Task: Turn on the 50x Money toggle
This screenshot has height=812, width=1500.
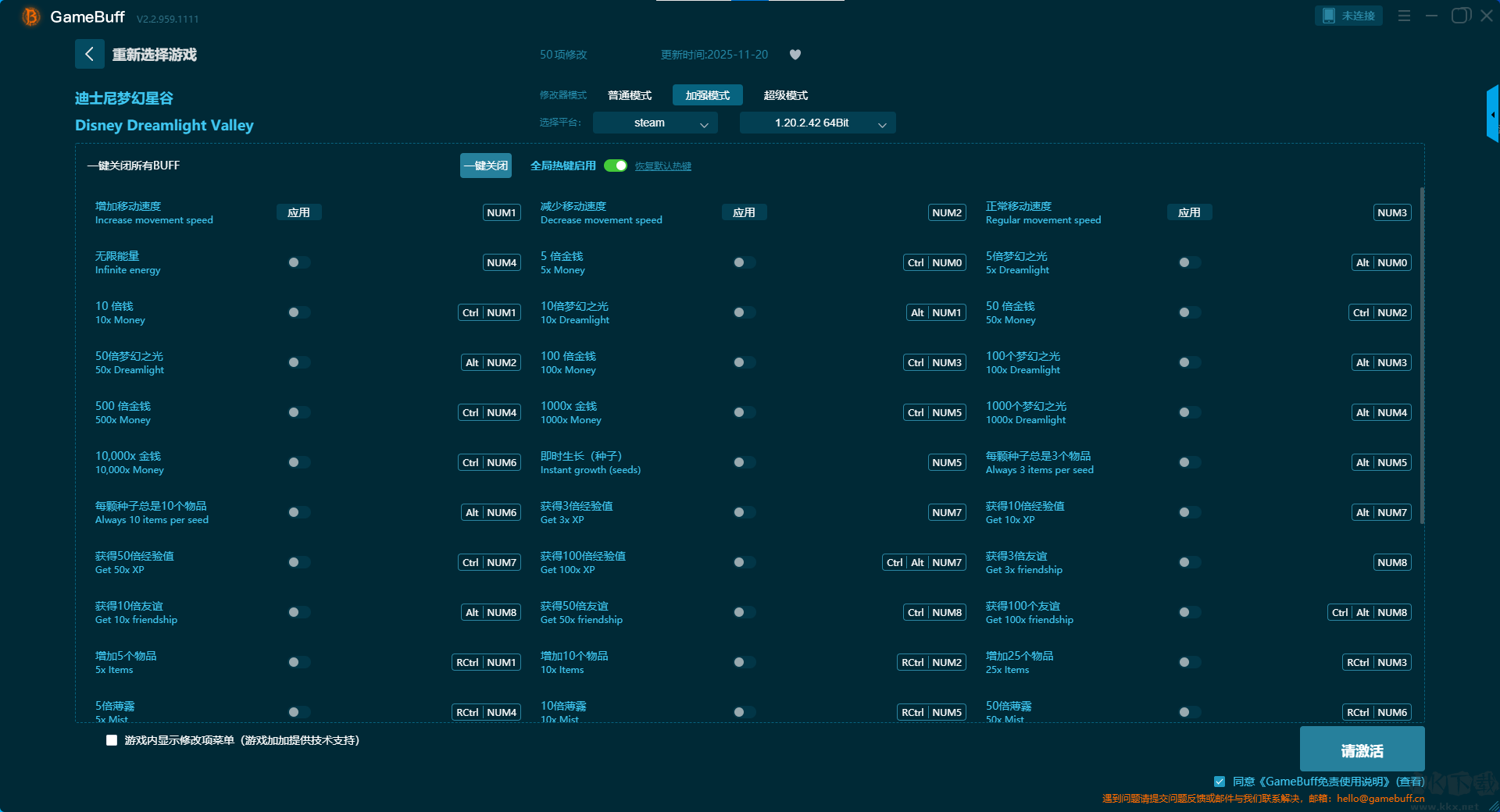Action: (1190, 312)
